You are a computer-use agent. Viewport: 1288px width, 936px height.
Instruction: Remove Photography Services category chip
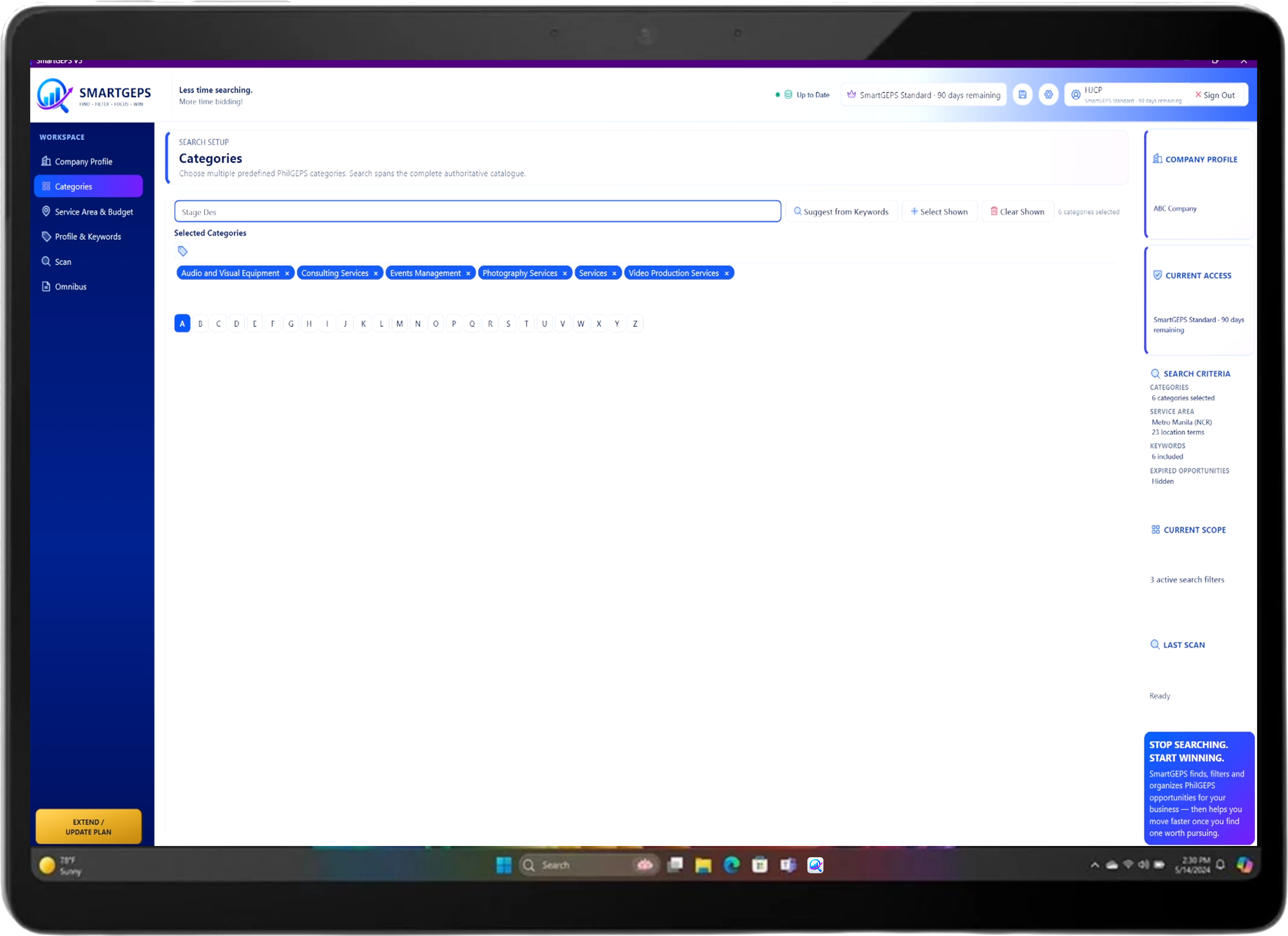click(x=565, y=273)
